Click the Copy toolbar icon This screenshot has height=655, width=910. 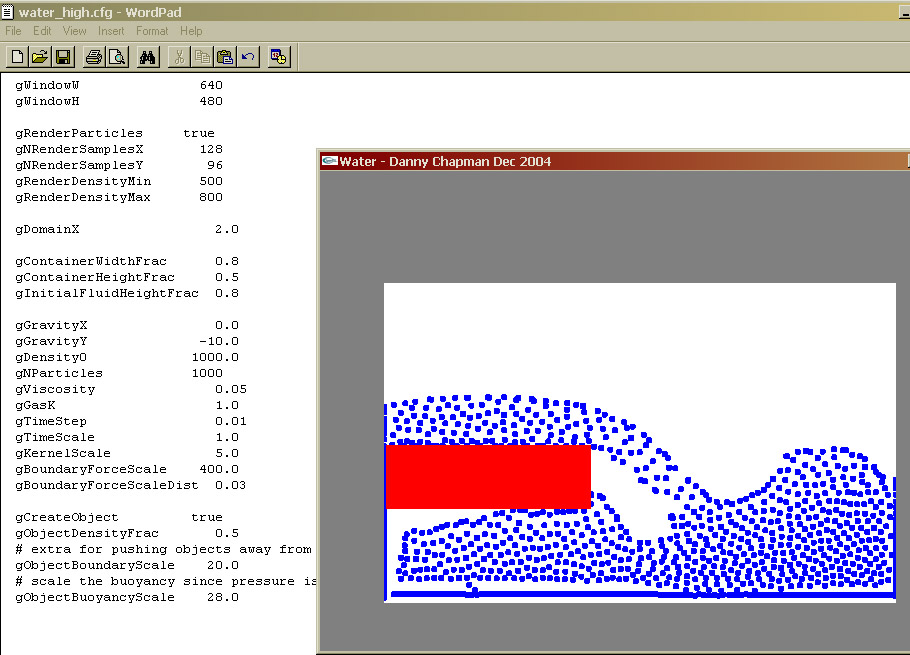pyautogui.click(x=202, y=57)
